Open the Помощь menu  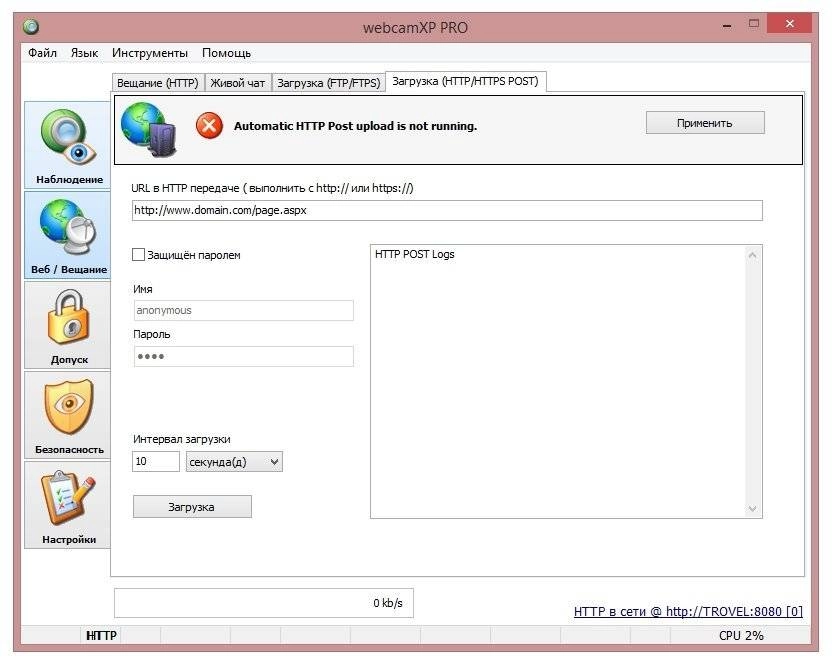click(226, 53)
